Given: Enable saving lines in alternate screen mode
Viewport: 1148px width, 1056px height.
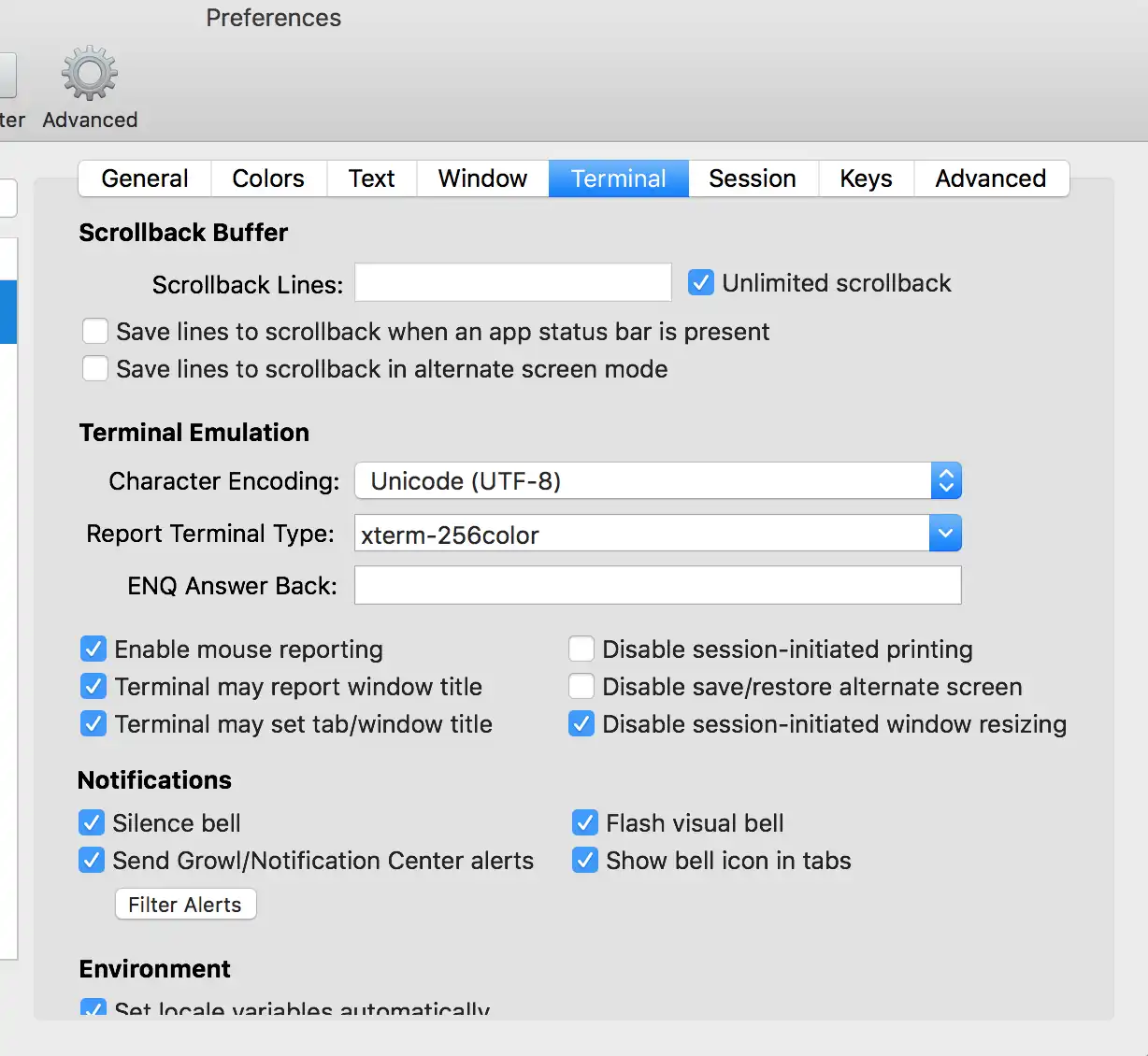Looking at the screenshot, I should point(95,369).
